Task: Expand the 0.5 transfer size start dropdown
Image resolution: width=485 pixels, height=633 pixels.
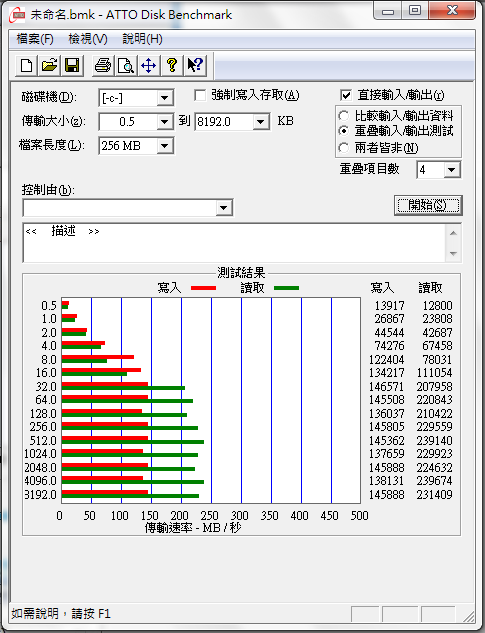Action: click(x=164, y=122)
